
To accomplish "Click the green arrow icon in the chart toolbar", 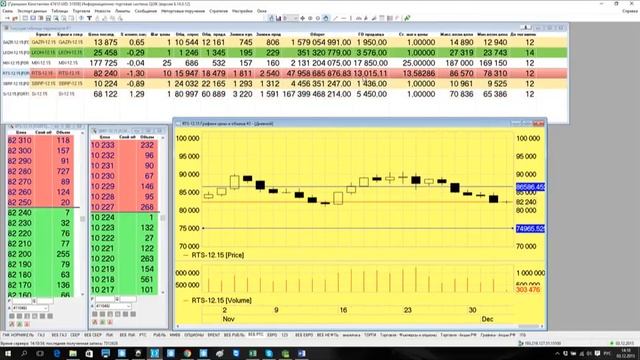I will 407,18.
